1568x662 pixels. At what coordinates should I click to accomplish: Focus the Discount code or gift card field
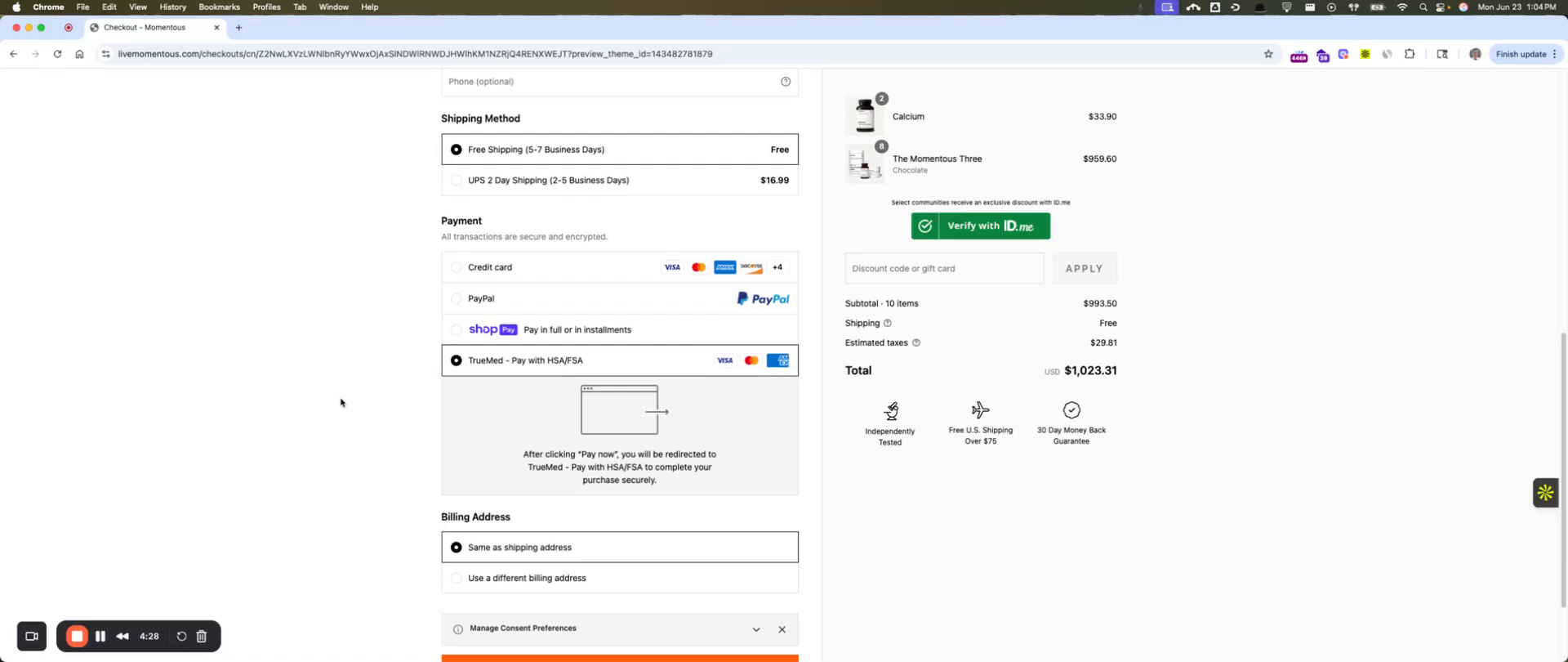[944, 269]
